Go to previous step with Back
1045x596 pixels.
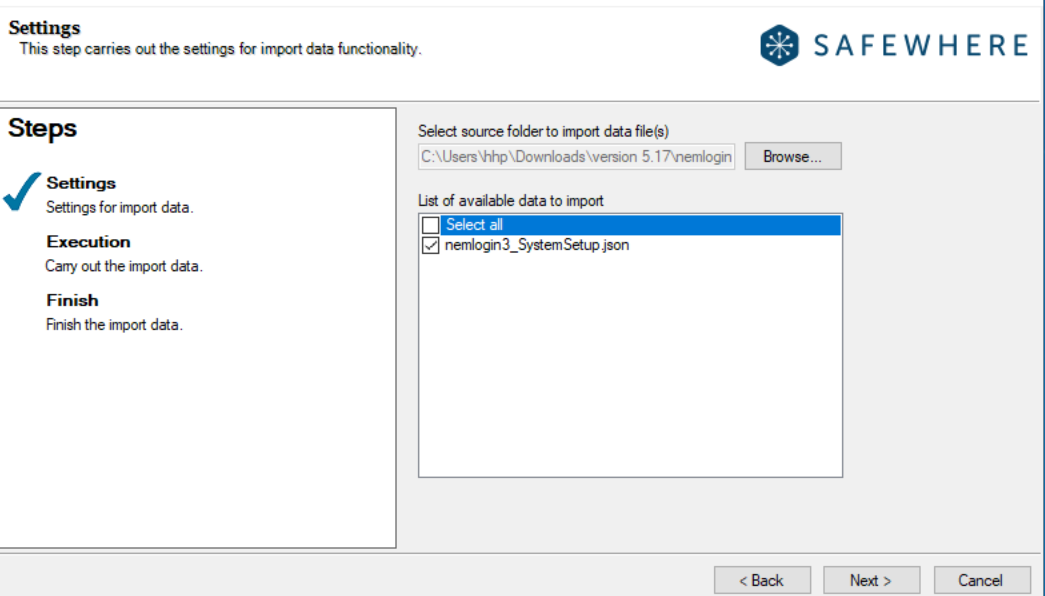(x=762, y=580)
